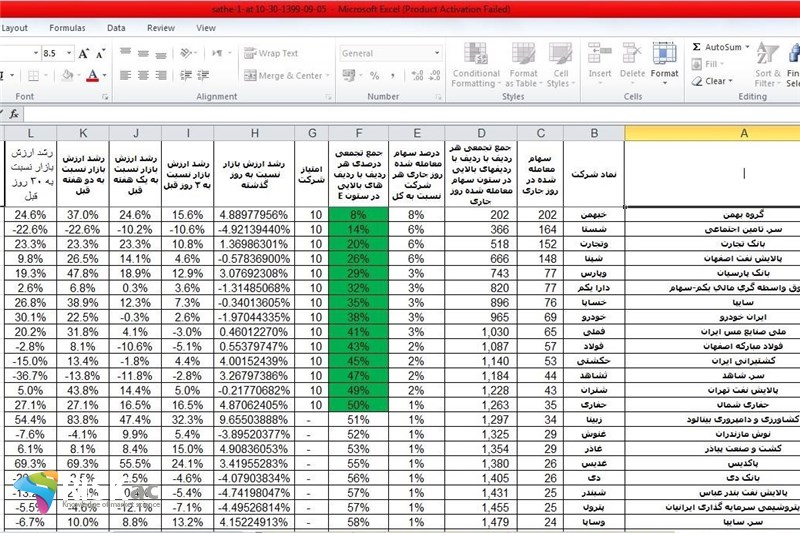
Task: Decrease decimal places
Action: (x=435, y=75)
